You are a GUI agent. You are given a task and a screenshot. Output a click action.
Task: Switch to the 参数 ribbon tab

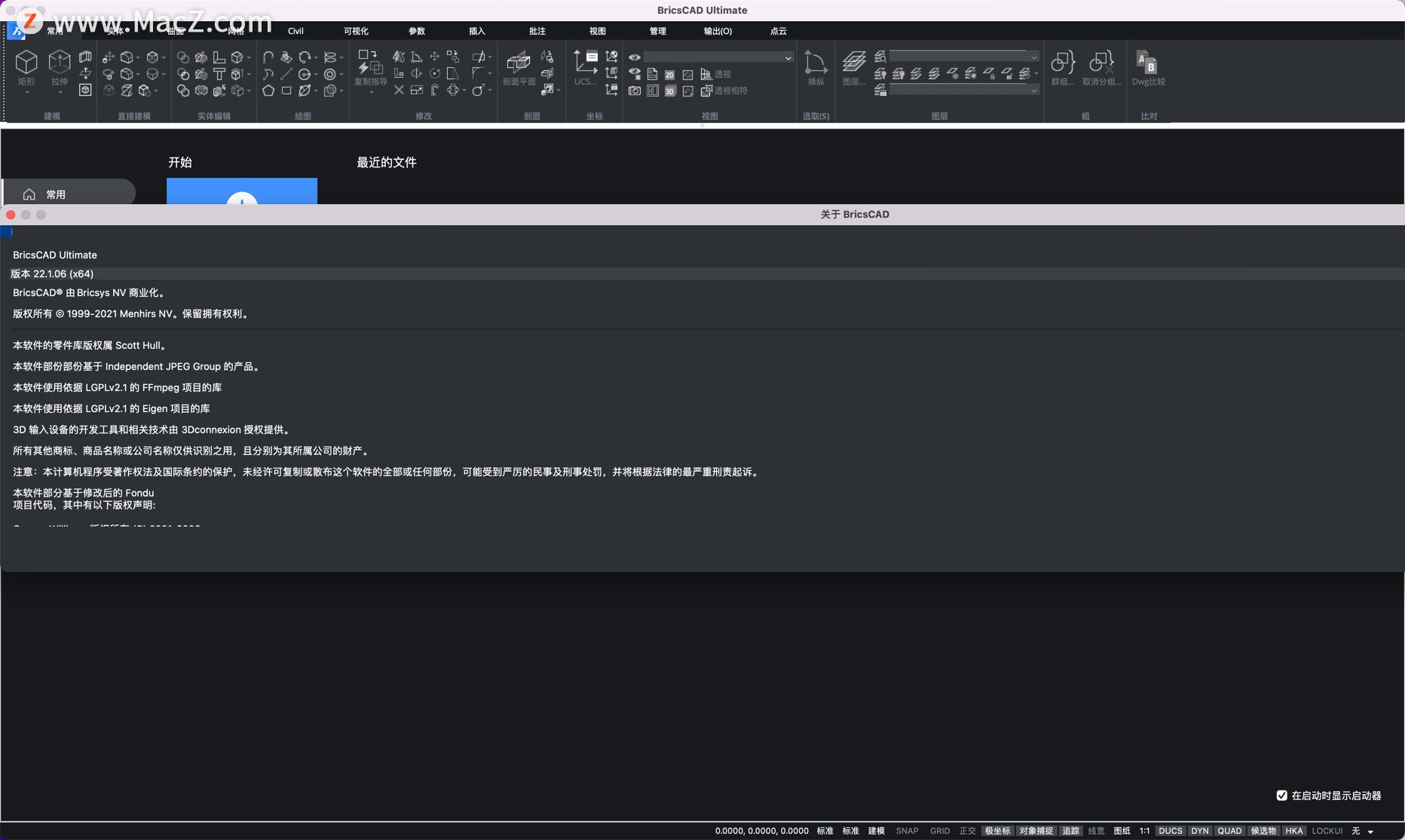coord(417,31)
